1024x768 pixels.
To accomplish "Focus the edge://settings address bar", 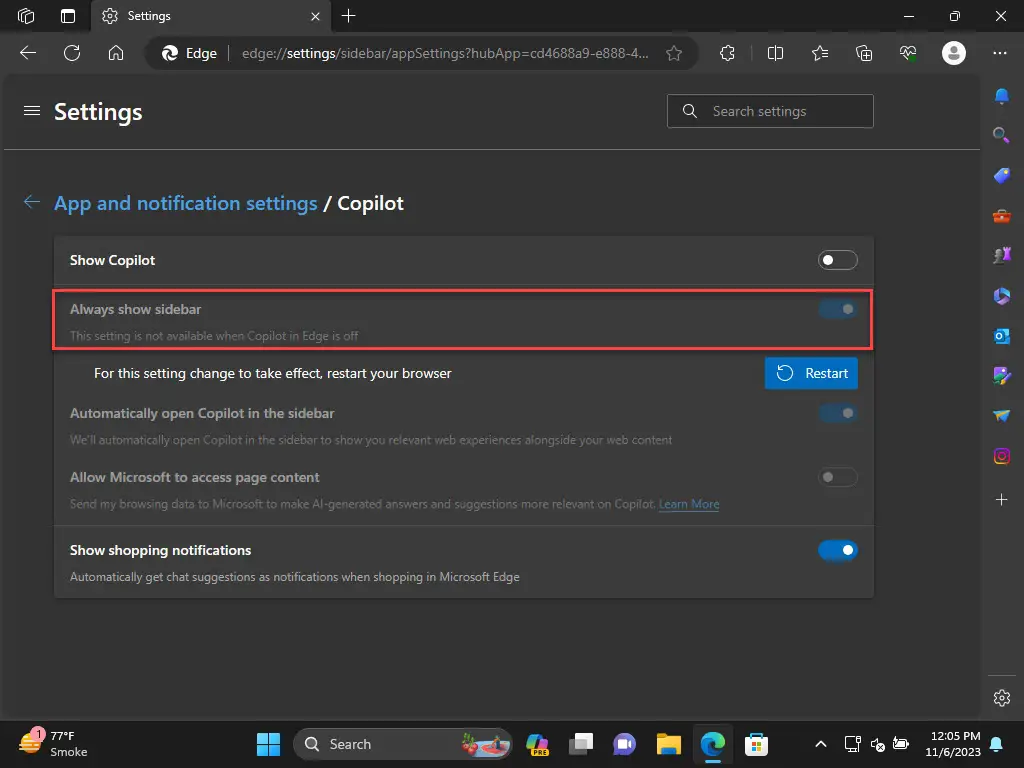I will click(445, 53).
